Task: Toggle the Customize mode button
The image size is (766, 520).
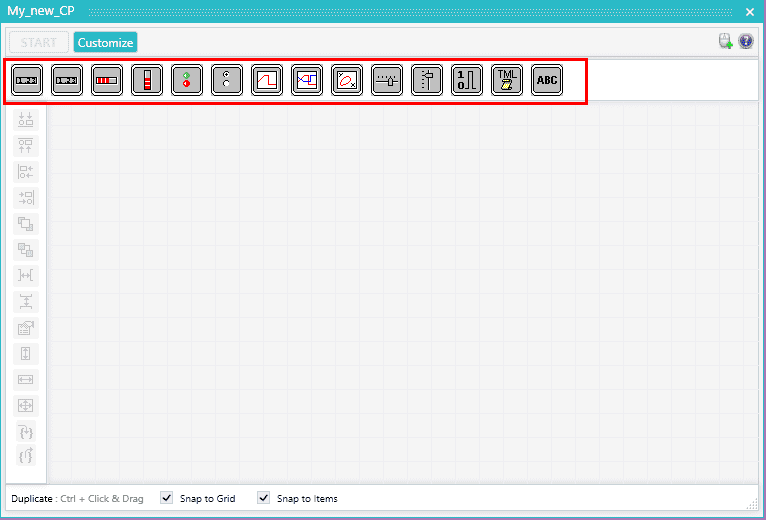Action: click(106, 43)
